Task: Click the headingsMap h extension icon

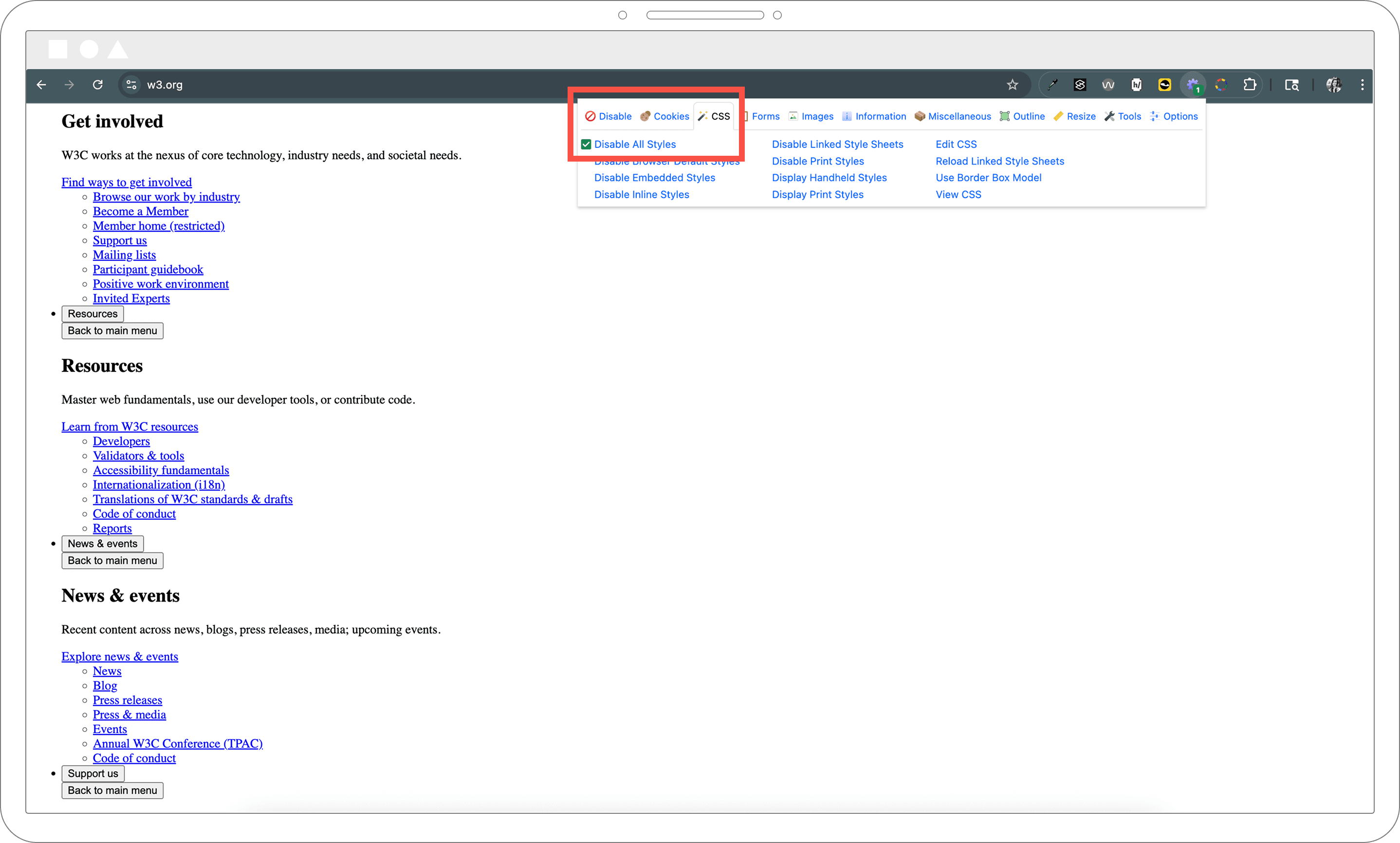Action: [x=1136, y=85]
